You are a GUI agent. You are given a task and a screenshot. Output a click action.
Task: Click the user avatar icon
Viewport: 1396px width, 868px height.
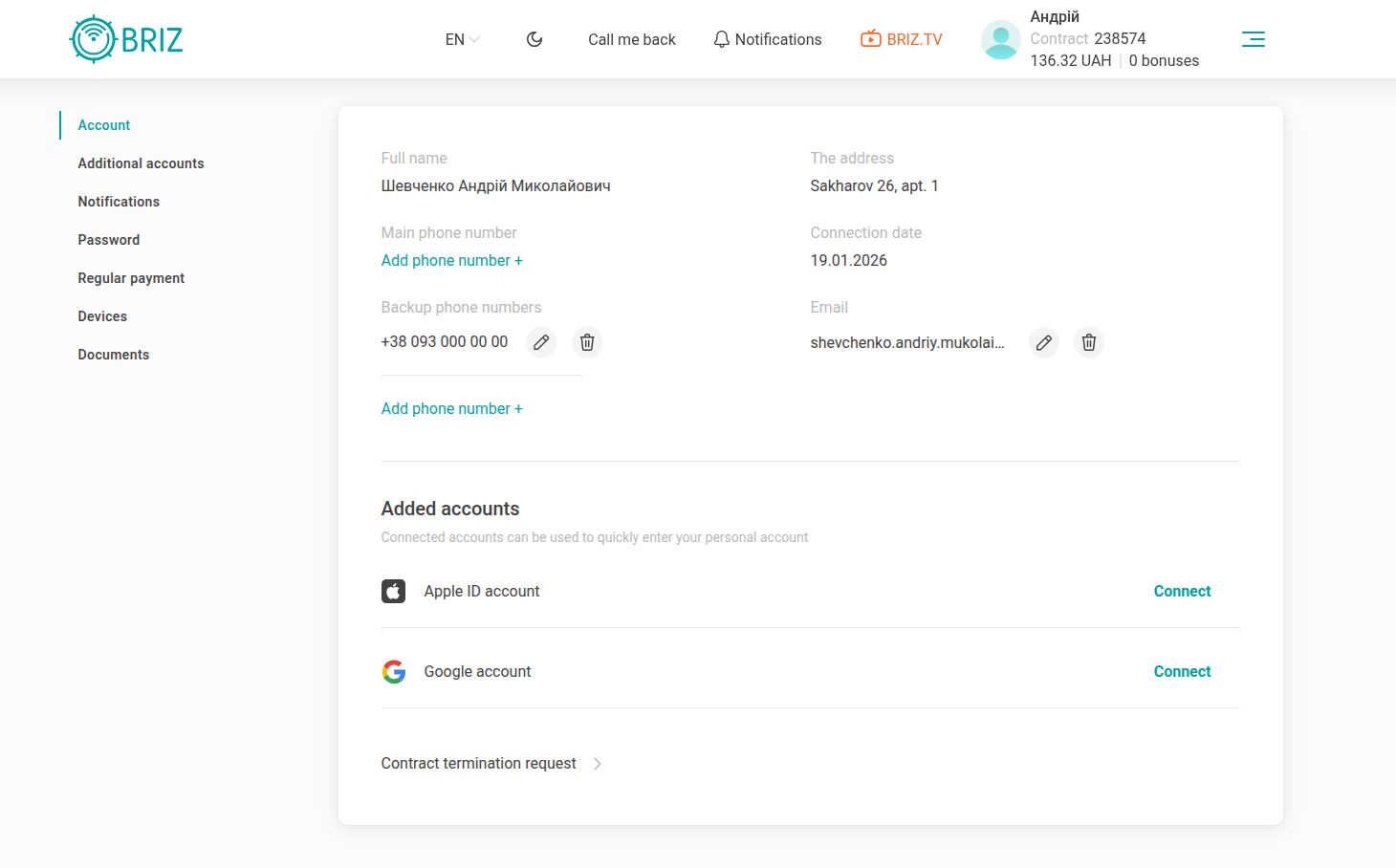click(1000, 40)
